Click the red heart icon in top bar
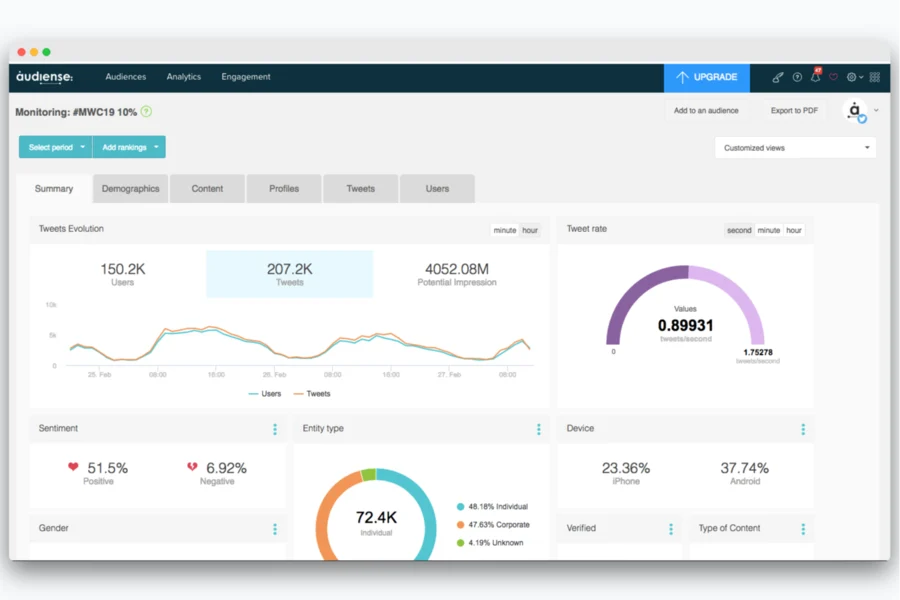This screenshot has width=900, height=600. coord(833,77)
